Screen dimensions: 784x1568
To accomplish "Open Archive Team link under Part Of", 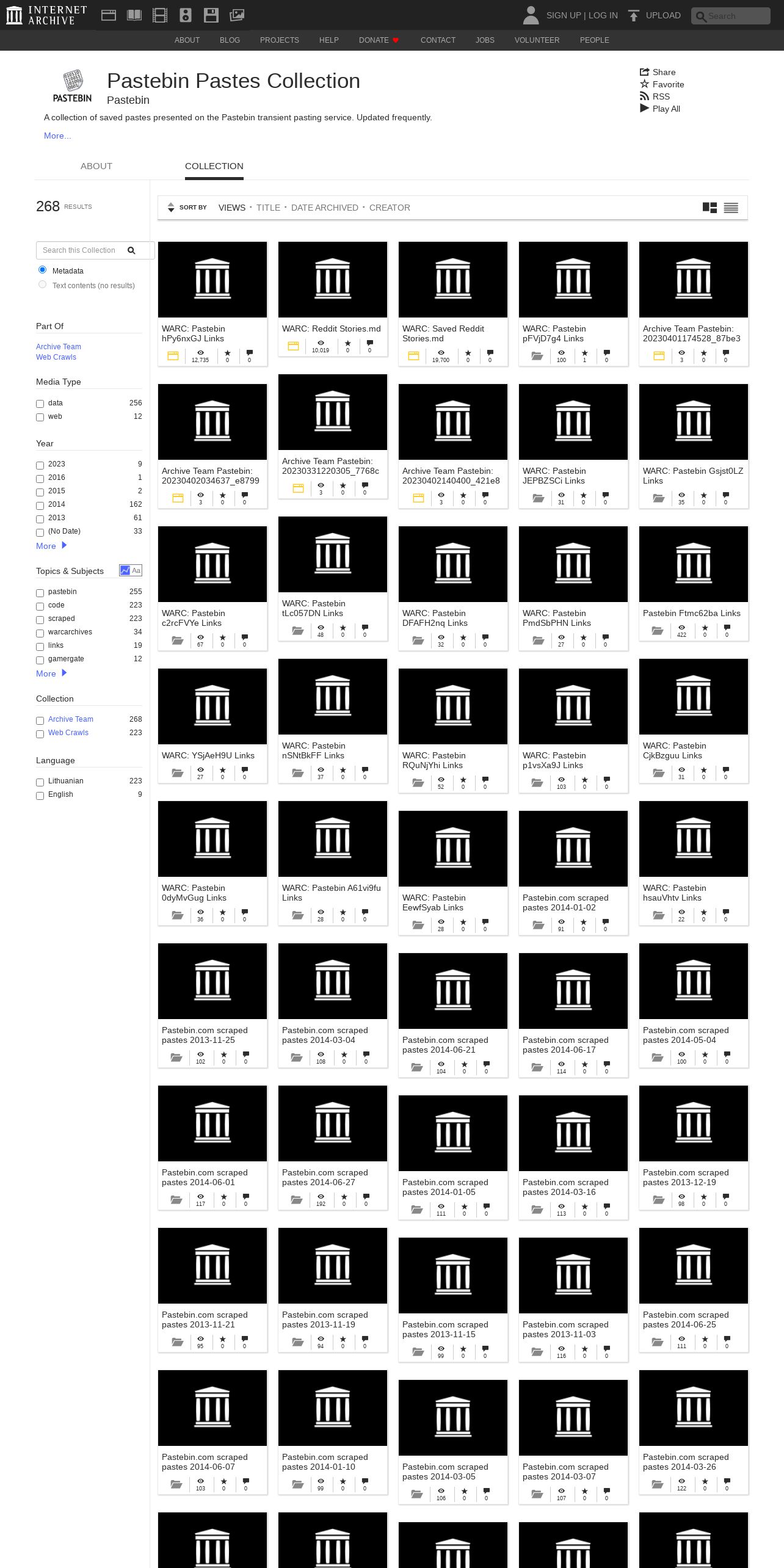I will (x=59, y=347).
